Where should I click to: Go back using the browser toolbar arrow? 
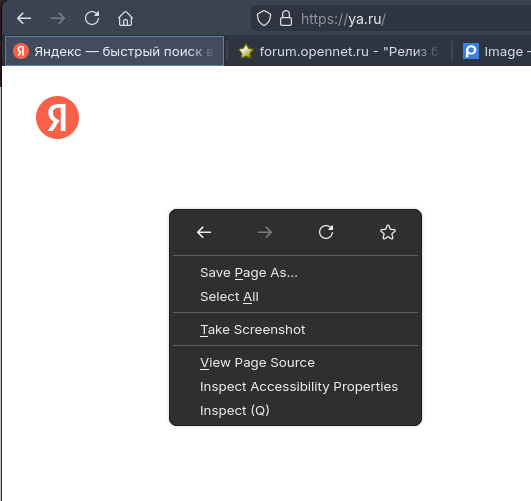pos(24,18)
